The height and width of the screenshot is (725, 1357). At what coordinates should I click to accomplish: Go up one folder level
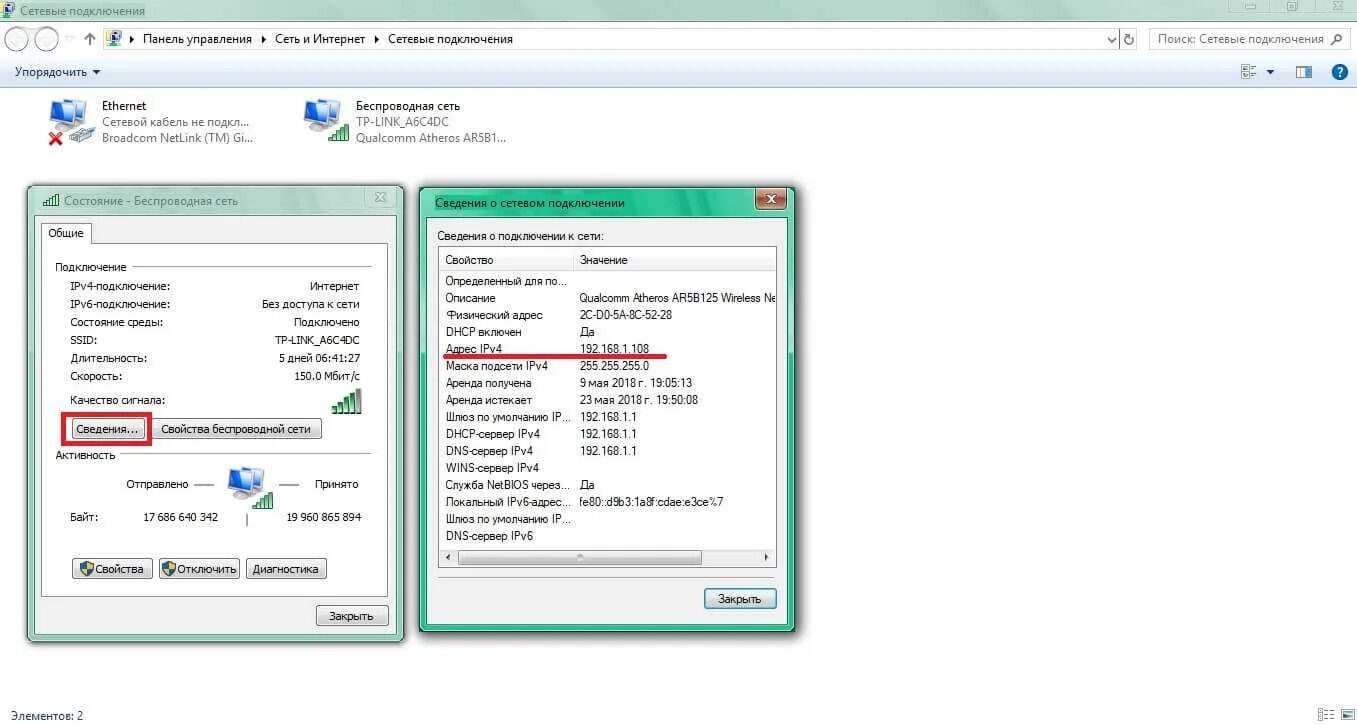coord(90,39)
